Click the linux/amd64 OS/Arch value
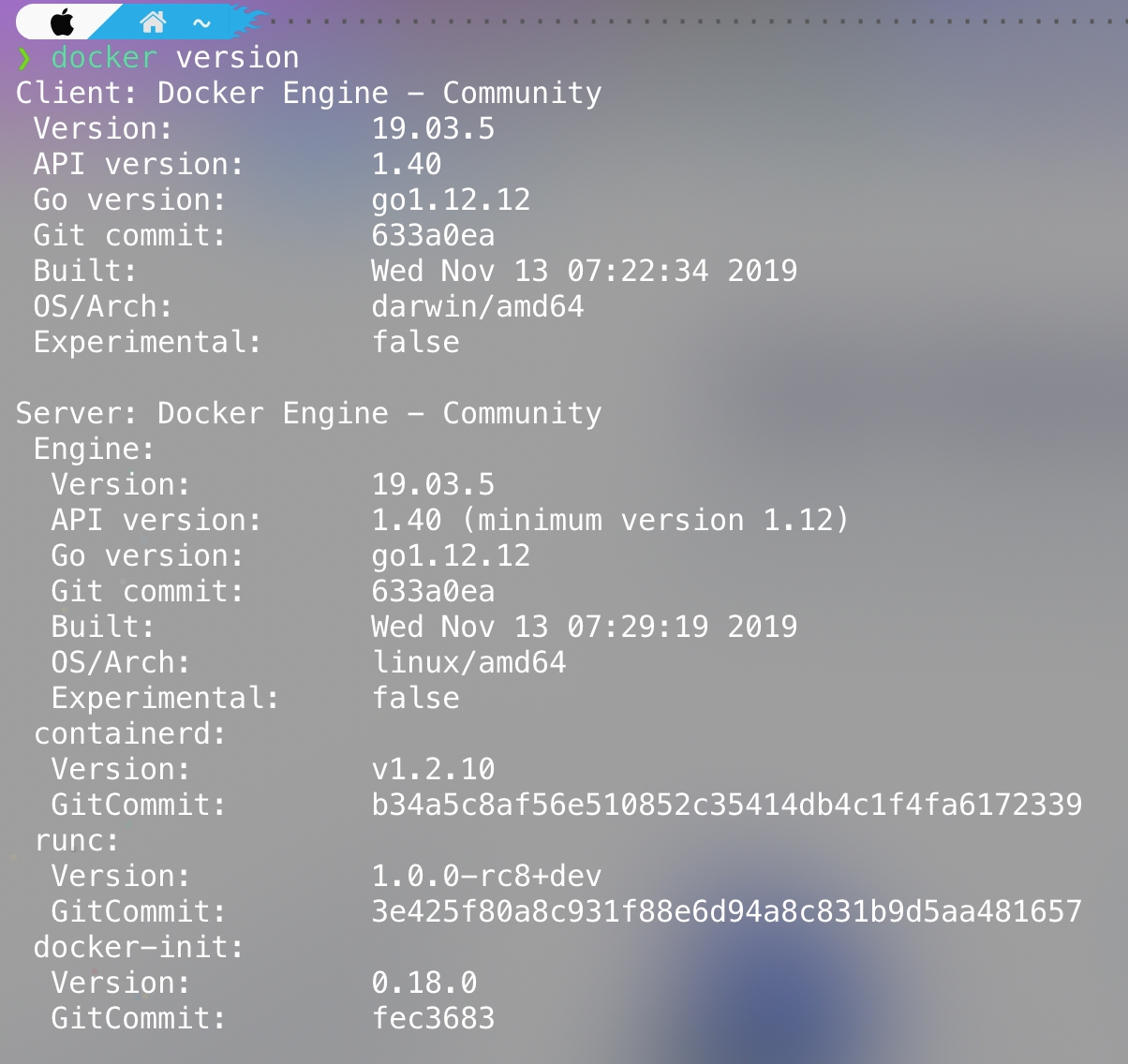 tap(469, 663)
